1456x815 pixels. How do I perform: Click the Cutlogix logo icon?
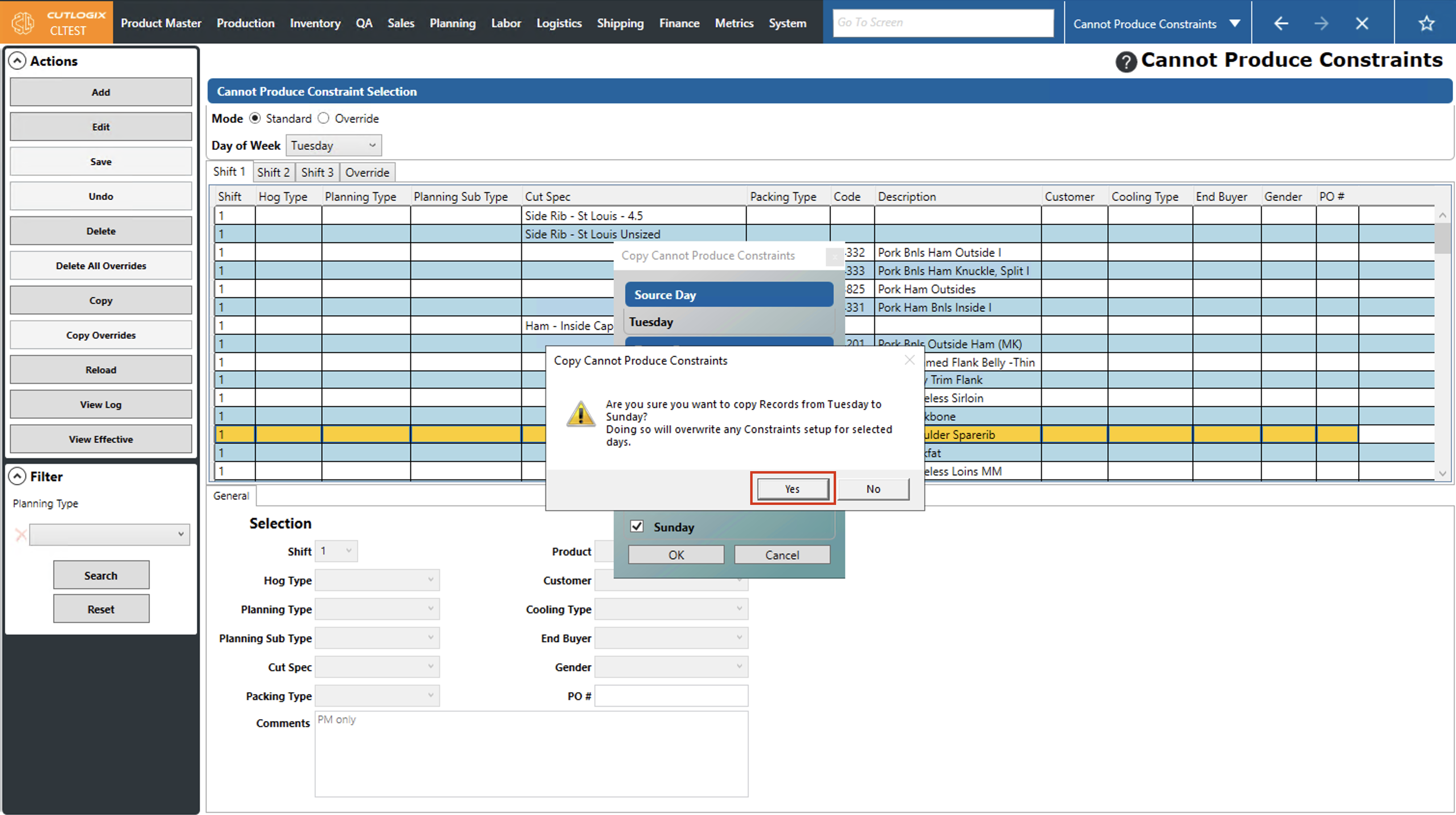[24, 23]
